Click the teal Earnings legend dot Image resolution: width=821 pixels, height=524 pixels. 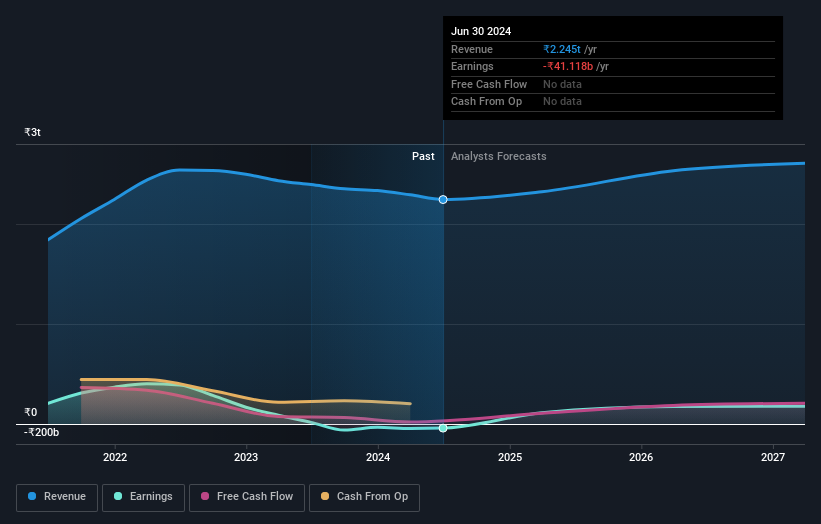point(118,496)
